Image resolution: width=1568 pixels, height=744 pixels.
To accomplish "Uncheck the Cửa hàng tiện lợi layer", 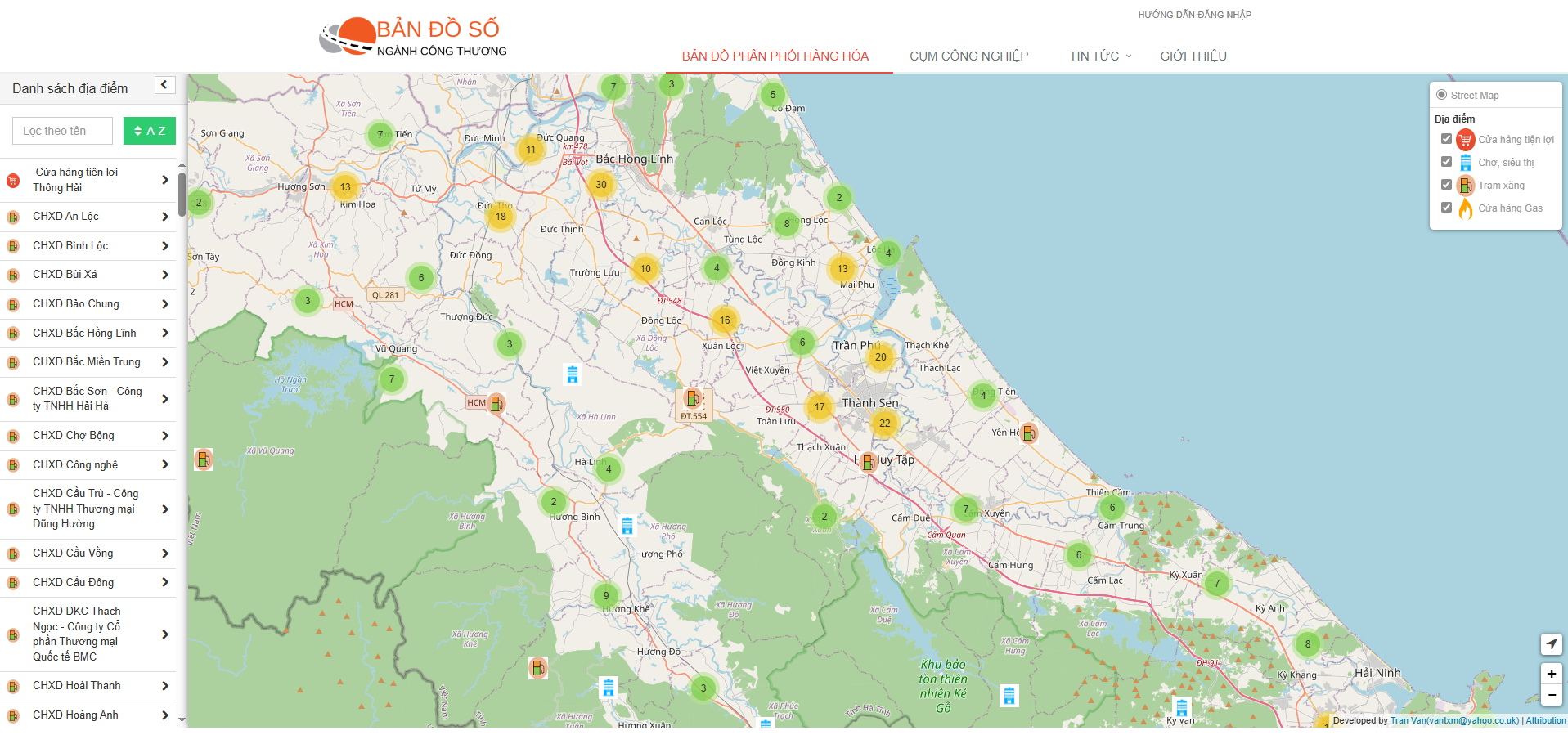I will tap(1446, 139).
